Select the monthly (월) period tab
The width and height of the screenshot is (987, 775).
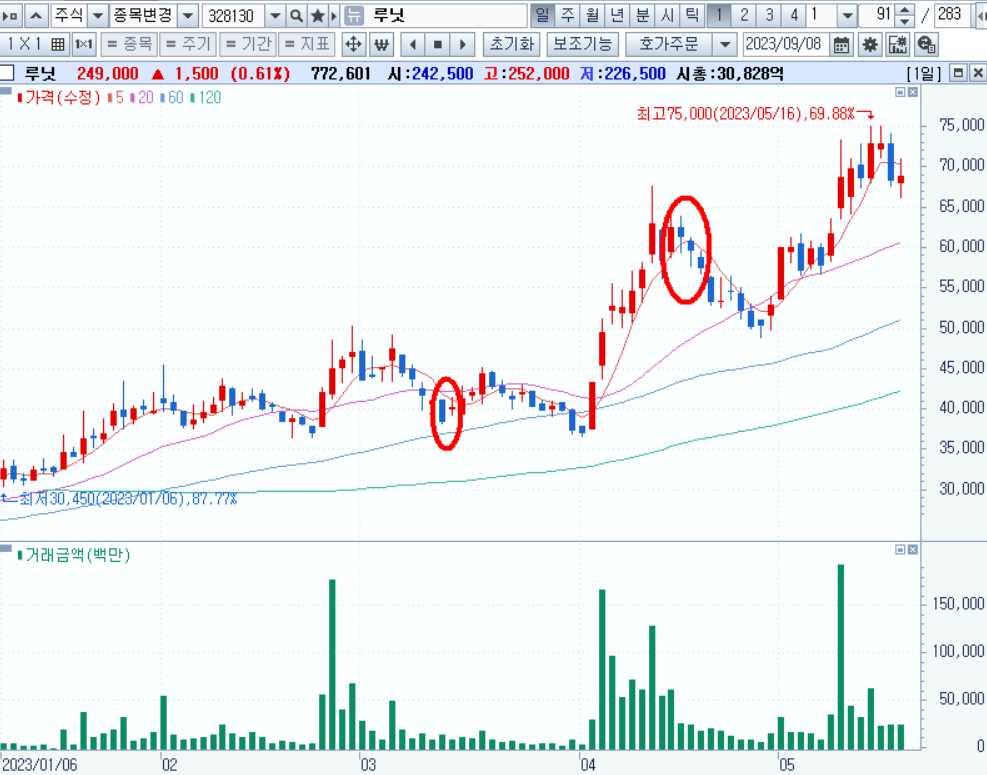pyautogui.click(x=592, y=15)
